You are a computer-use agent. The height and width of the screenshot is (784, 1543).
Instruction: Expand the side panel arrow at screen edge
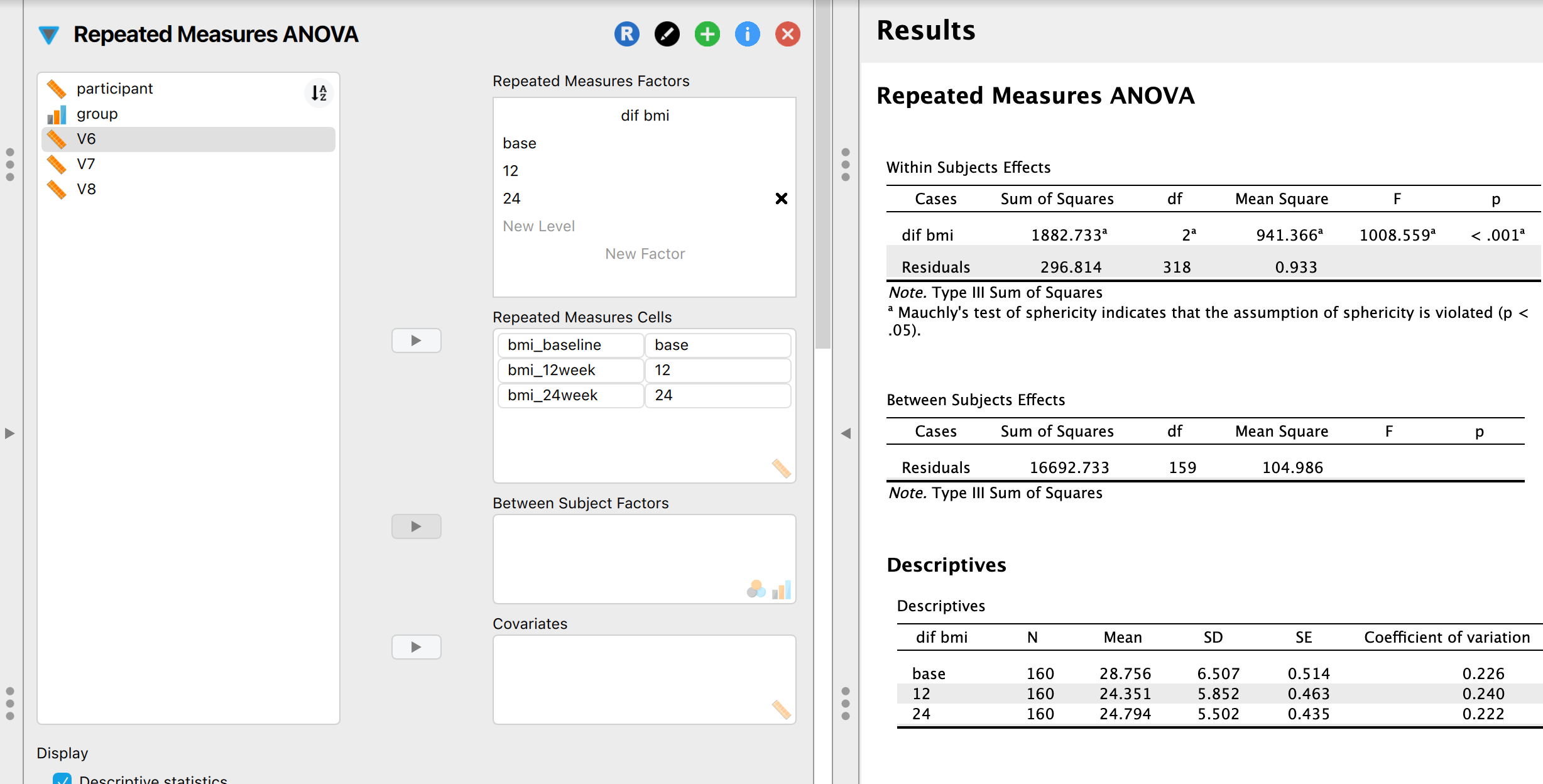9,432
